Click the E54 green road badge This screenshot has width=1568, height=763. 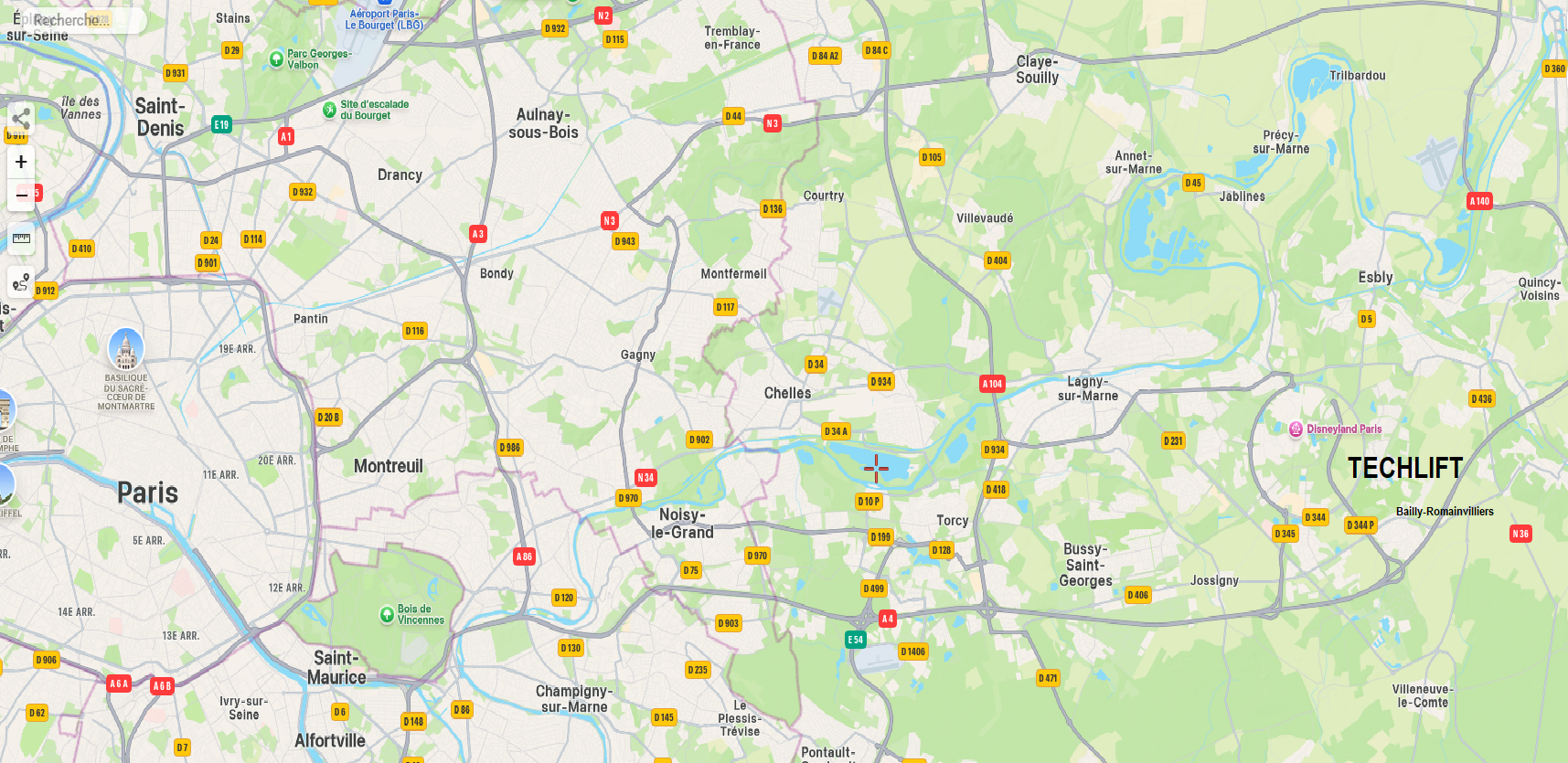click(x=855, y=640)
